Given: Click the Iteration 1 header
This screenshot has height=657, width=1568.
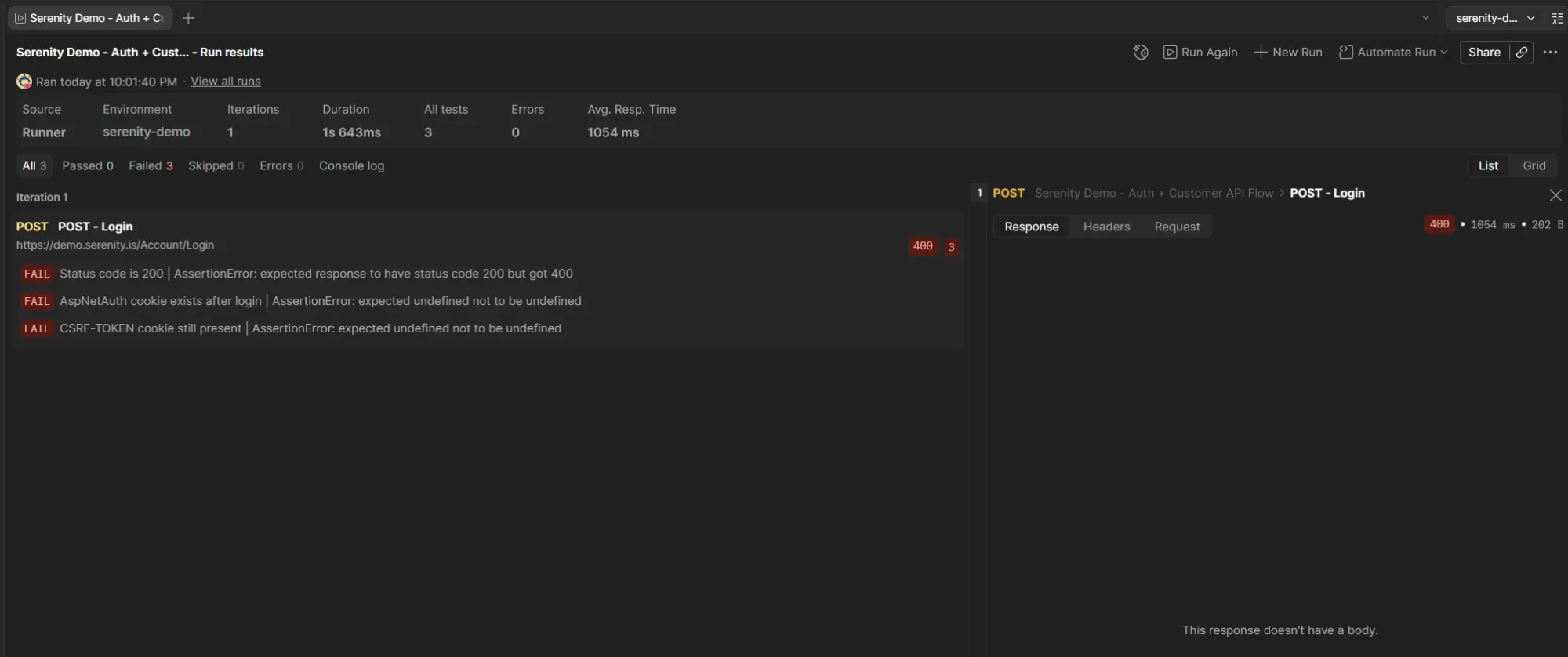Looking at the screenshot, I should [42, 198].
